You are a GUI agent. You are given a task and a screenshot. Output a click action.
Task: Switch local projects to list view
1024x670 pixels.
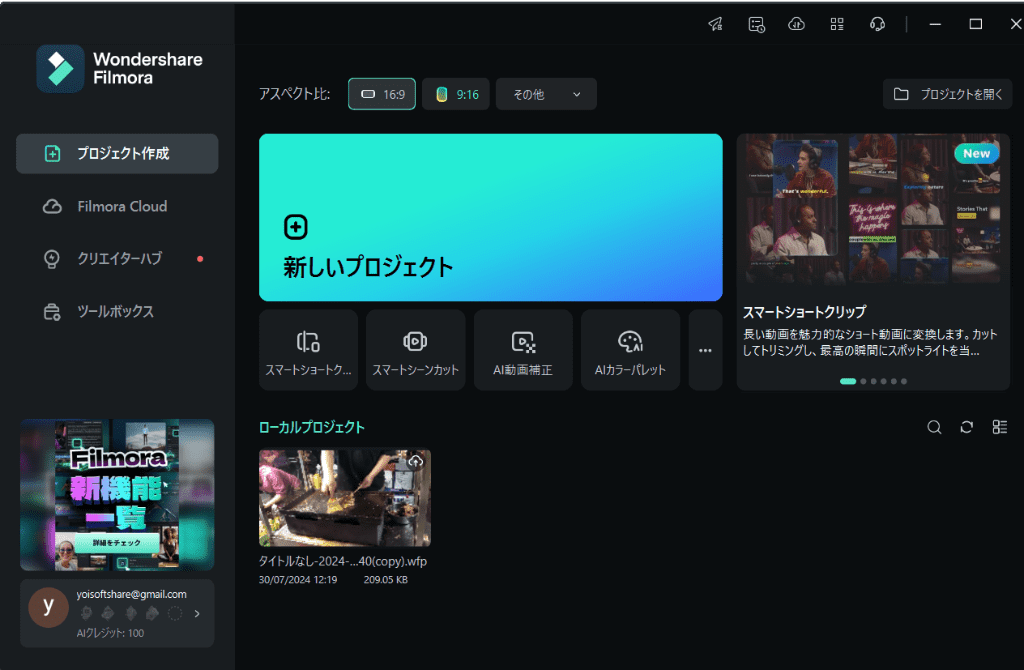999,427
